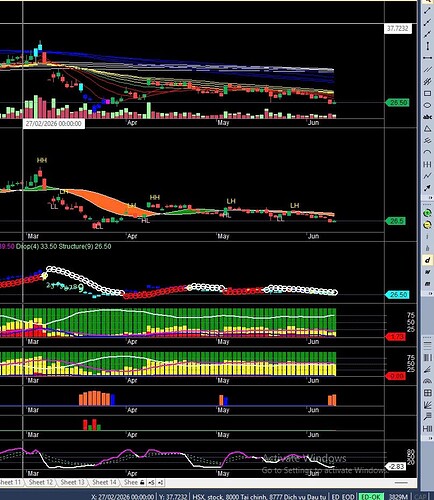
Task: Select the Fibonacci extension tool
Action: pyautogui.click(x=427, y=416)
